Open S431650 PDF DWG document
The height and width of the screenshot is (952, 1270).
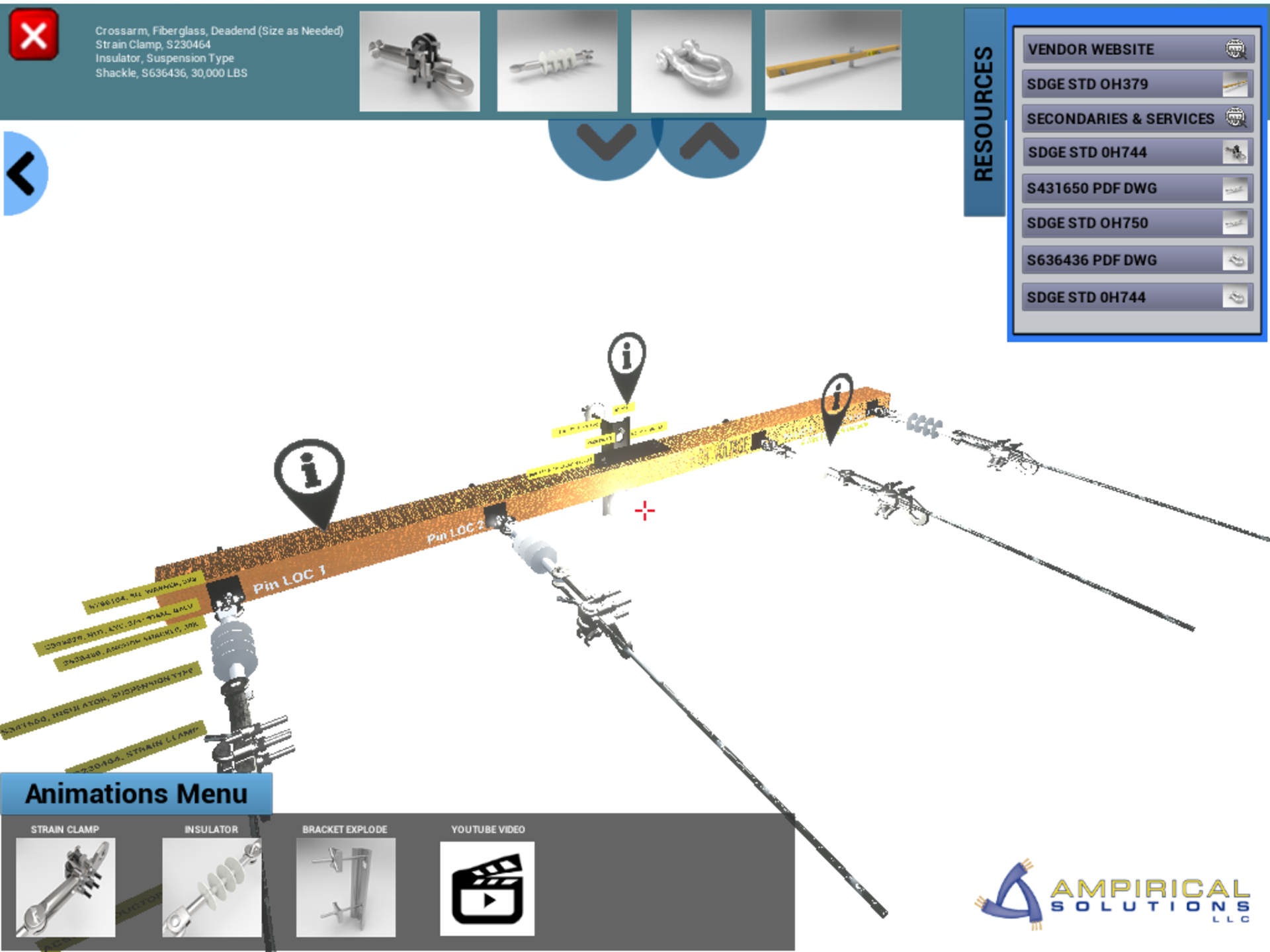click(1136, 188)
